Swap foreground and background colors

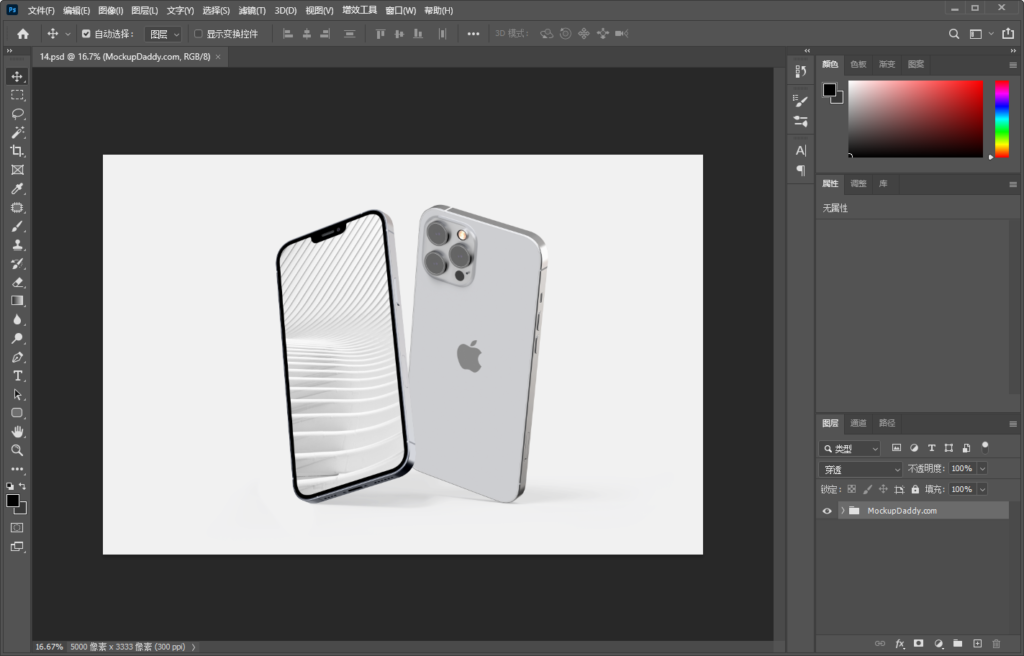[x=22, y=486]
